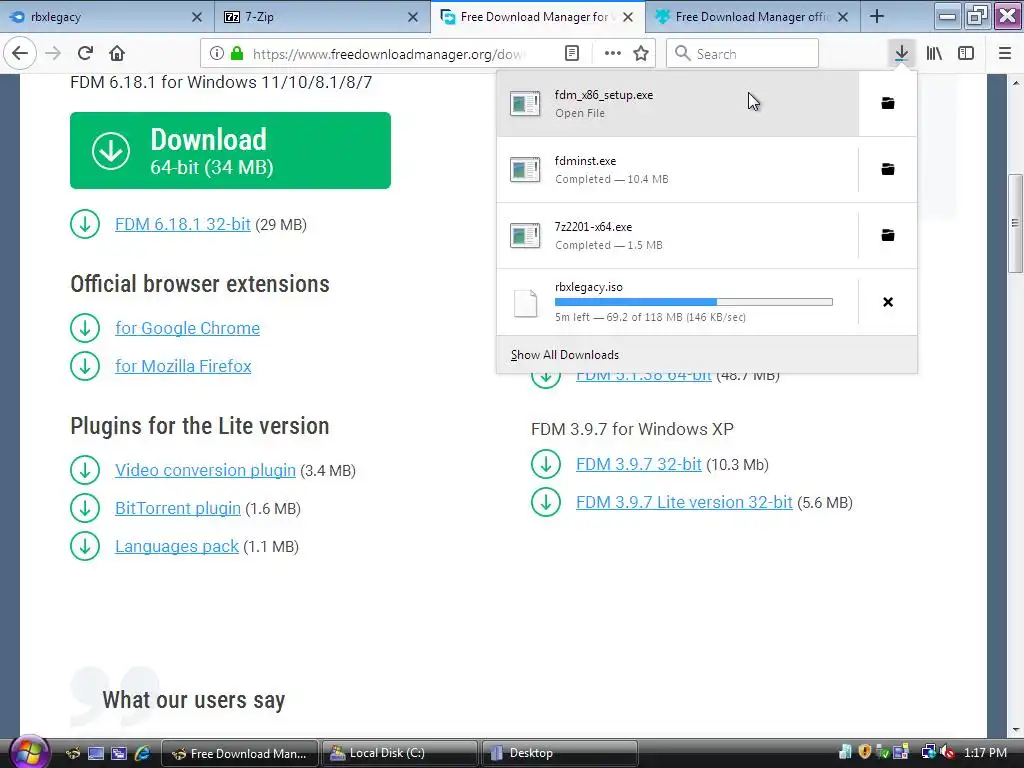Download FDM 3.9.7 Lite version 32-bit

coord(684,502)
